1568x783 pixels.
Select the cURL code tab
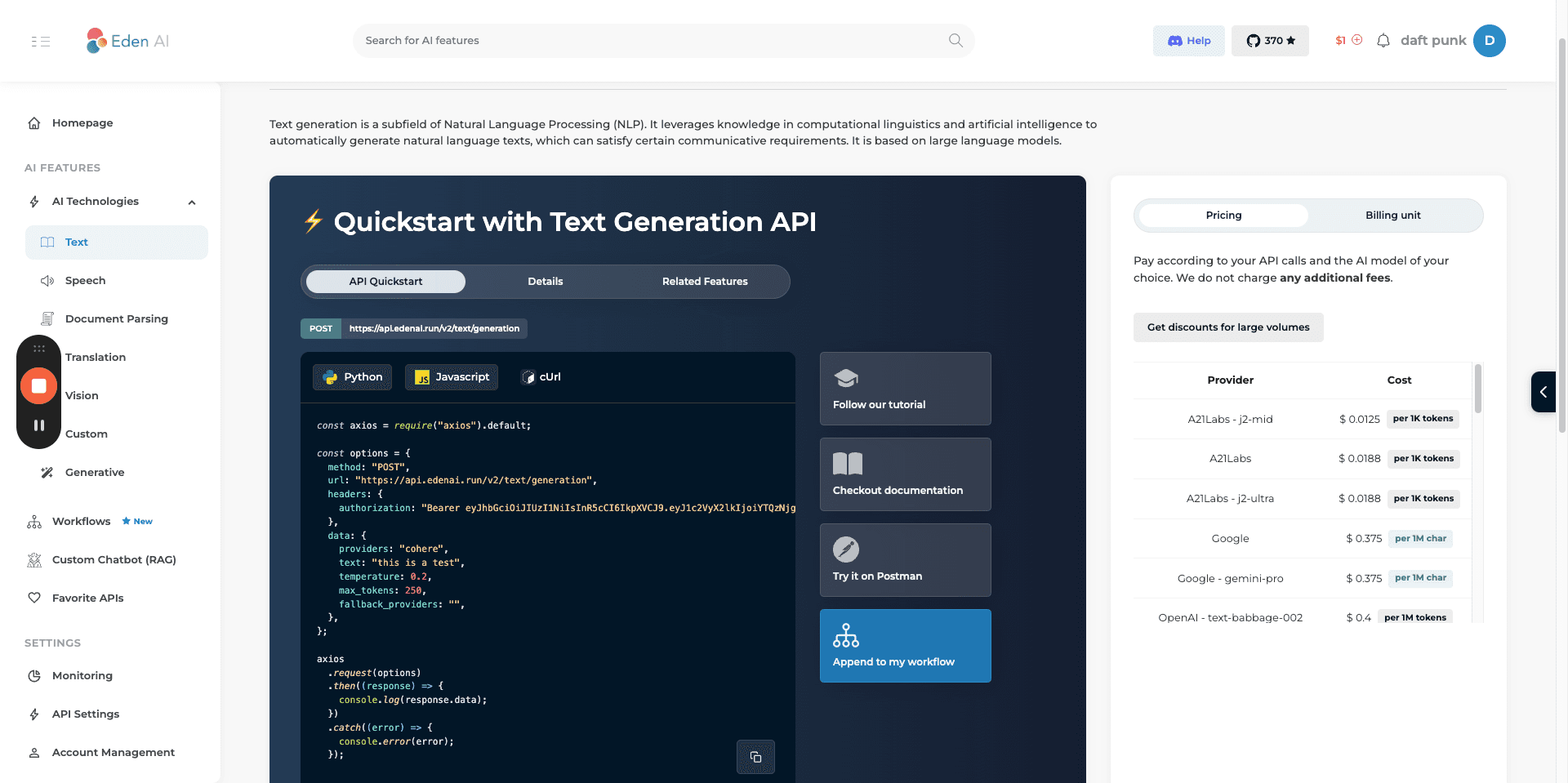pos(541,377)
